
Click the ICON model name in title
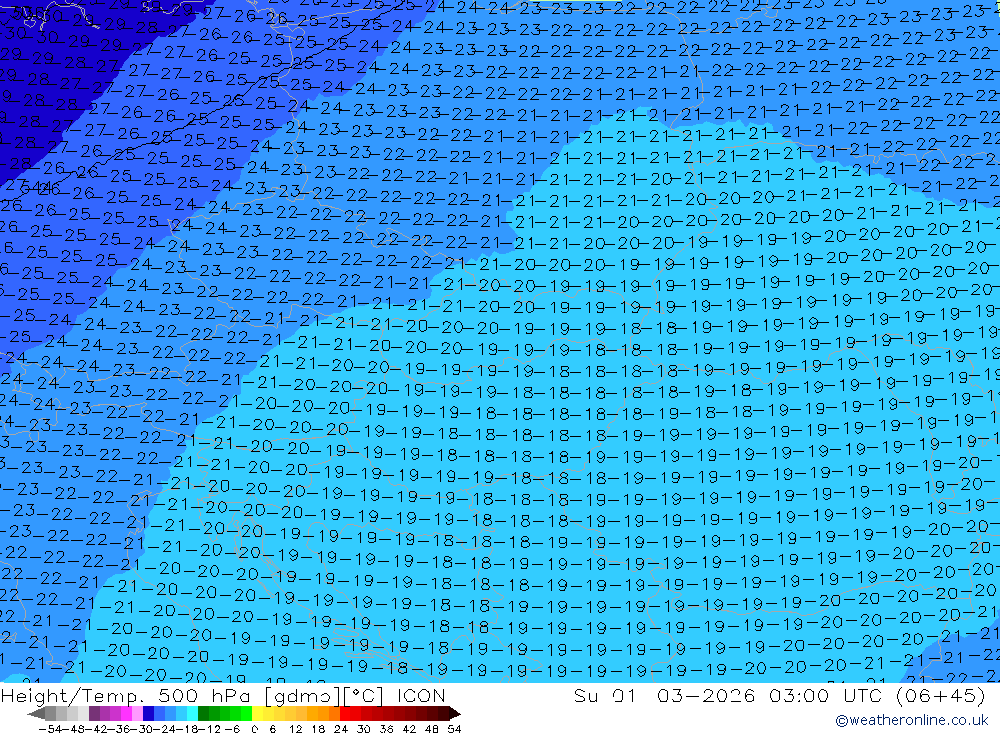pos(421,695)
